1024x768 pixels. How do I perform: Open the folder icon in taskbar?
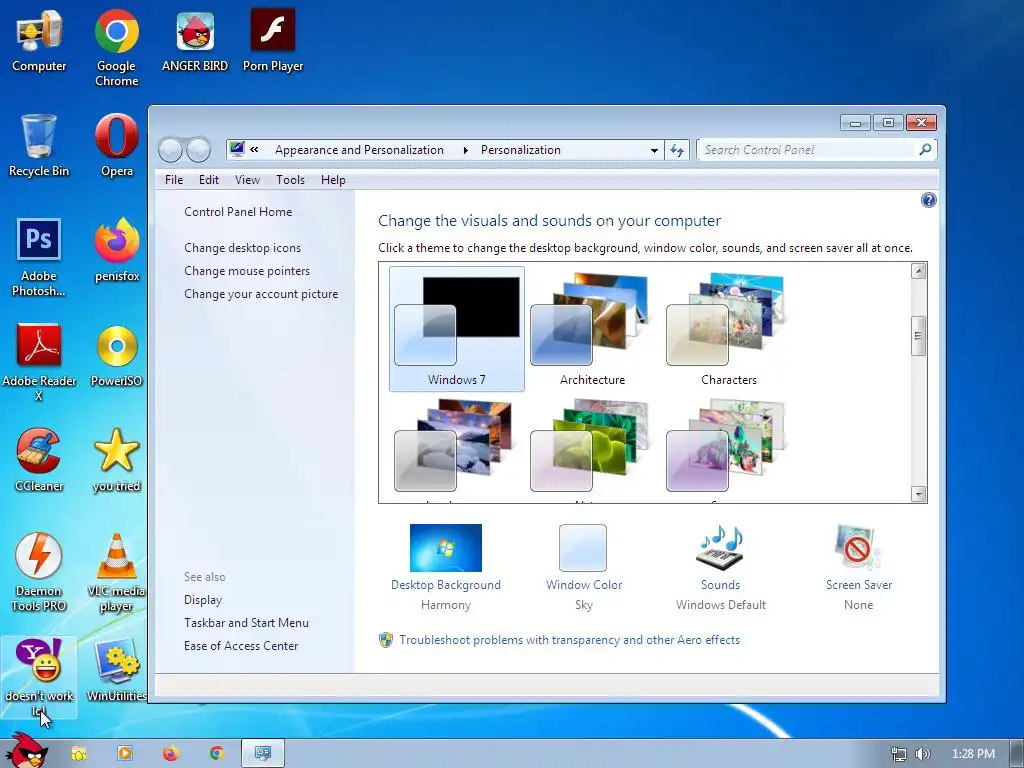point(79,754)
